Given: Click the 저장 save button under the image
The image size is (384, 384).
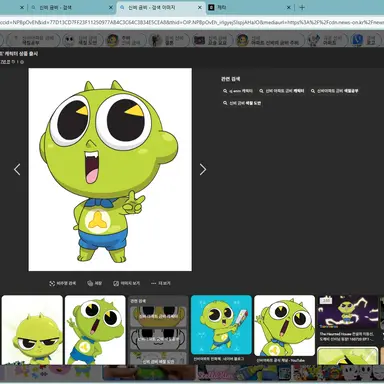Looking at the screenshot, I should pos(94,283).
